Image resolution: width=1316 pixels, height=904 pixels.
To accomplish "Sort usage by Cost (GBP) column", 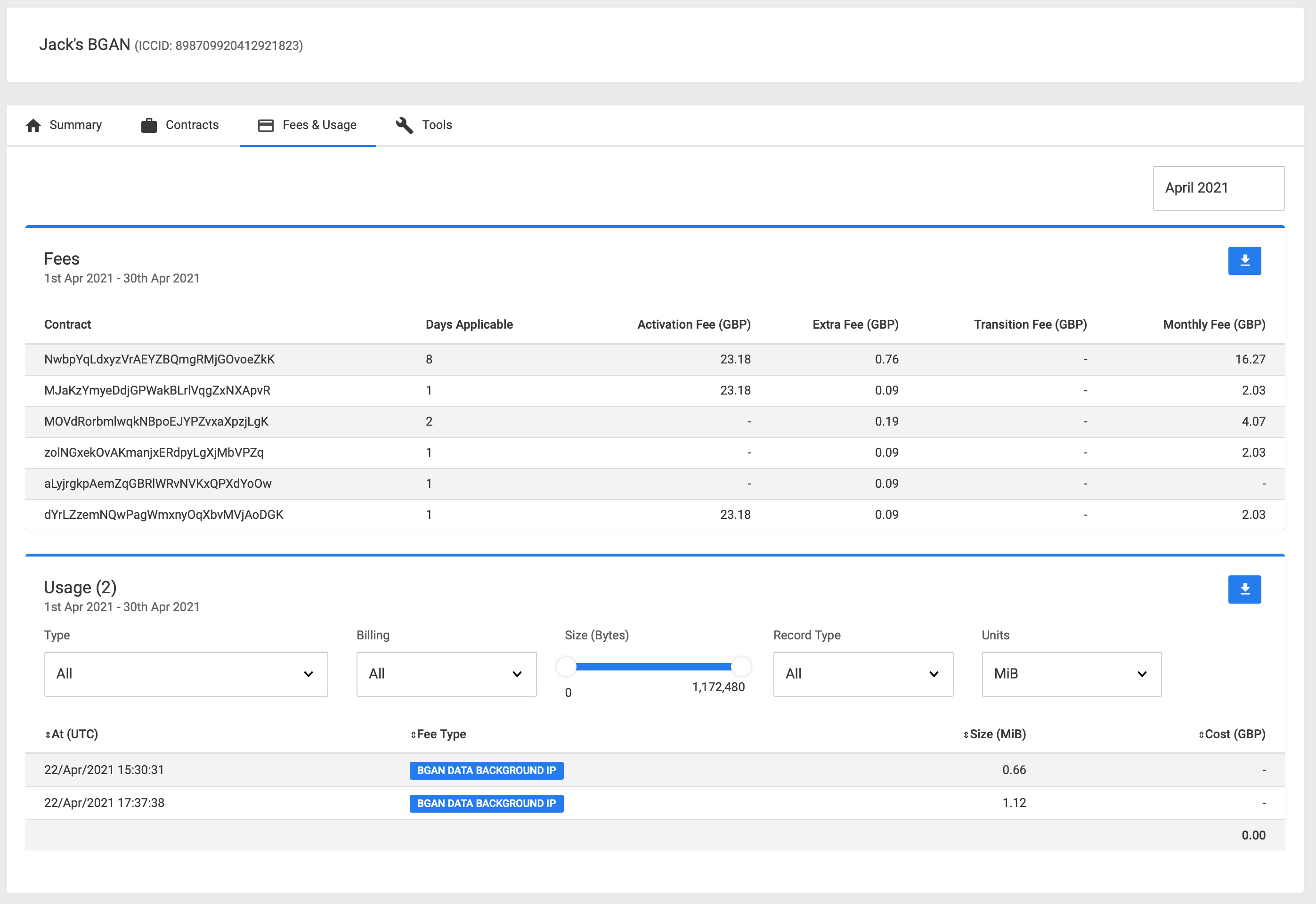I will pos(1232,734).
